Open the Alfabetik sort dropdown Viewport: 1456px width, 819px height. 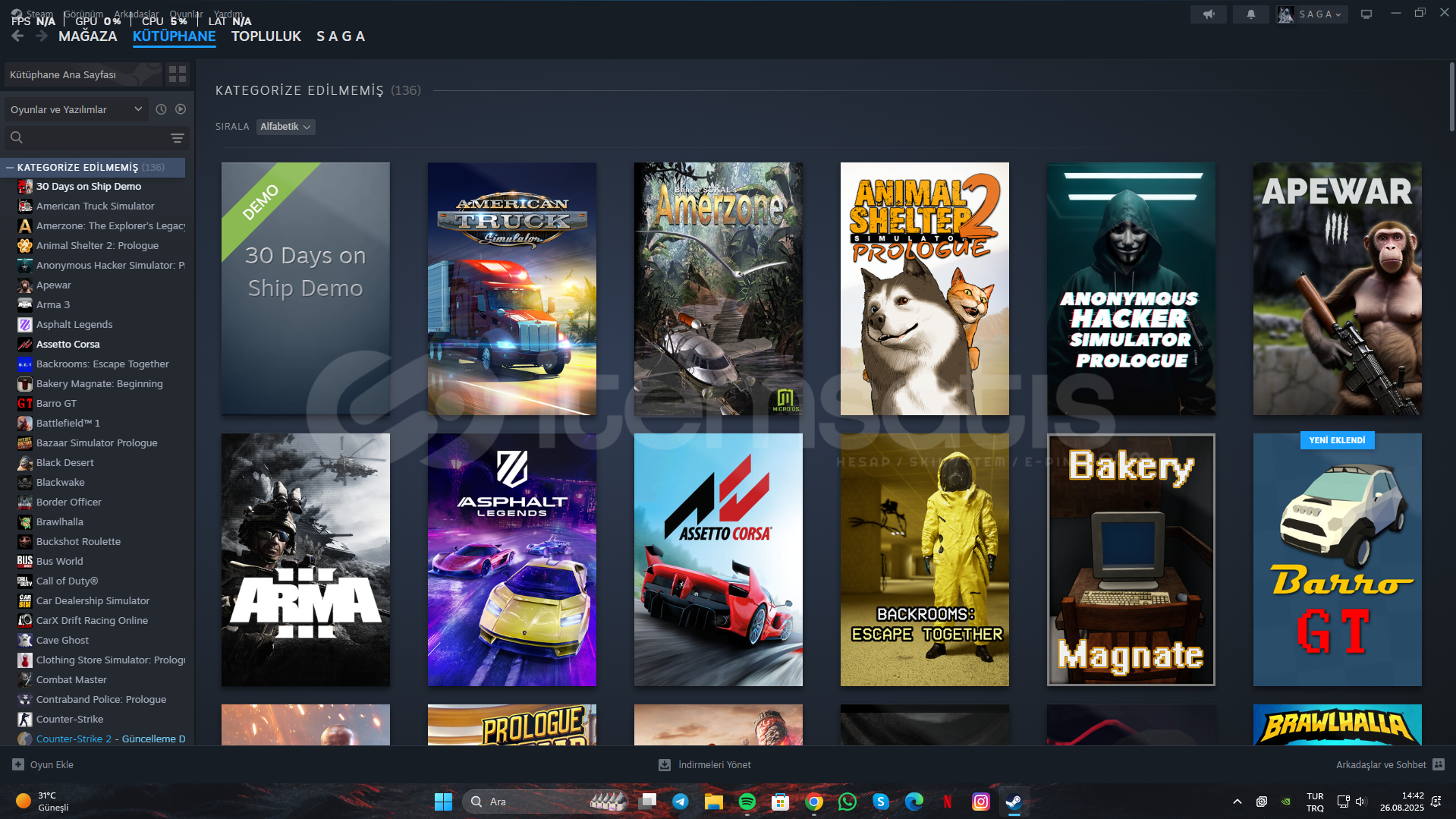coord(285,127)
